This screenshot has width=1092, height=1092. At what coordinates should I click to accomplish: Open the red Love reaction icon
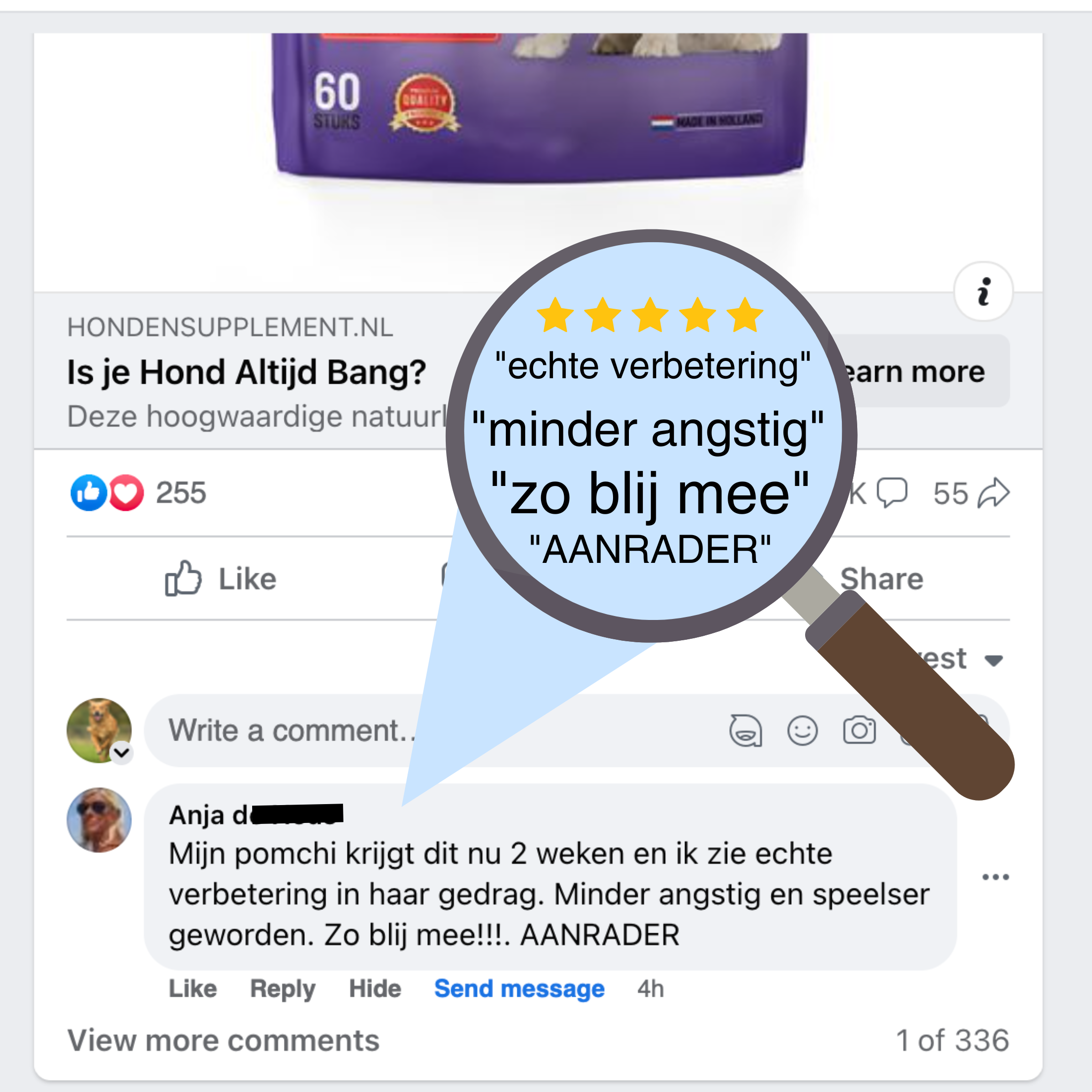(x=126, y=493)
